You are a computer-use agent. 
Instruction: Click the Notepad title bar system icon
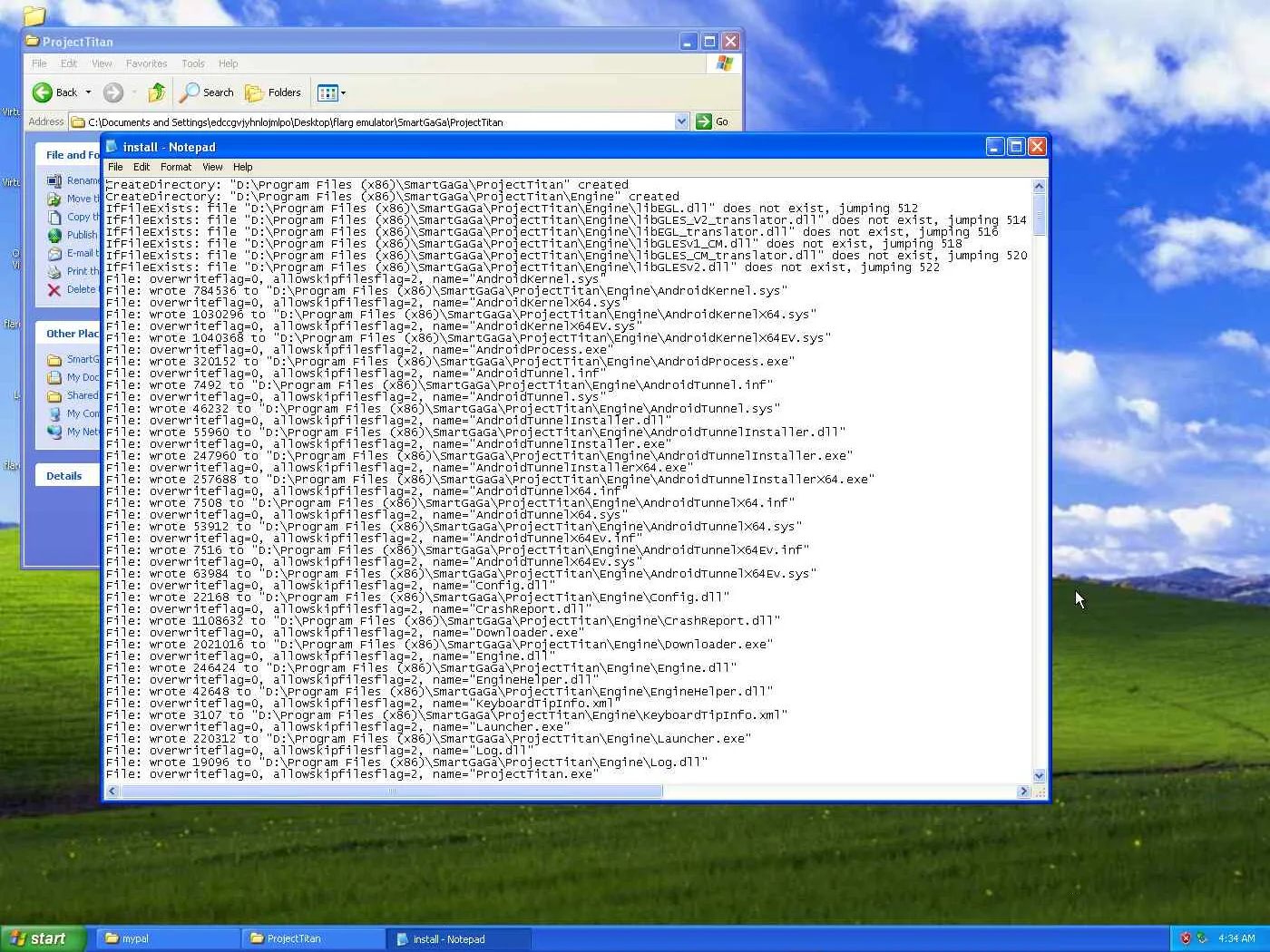point(112,147)
